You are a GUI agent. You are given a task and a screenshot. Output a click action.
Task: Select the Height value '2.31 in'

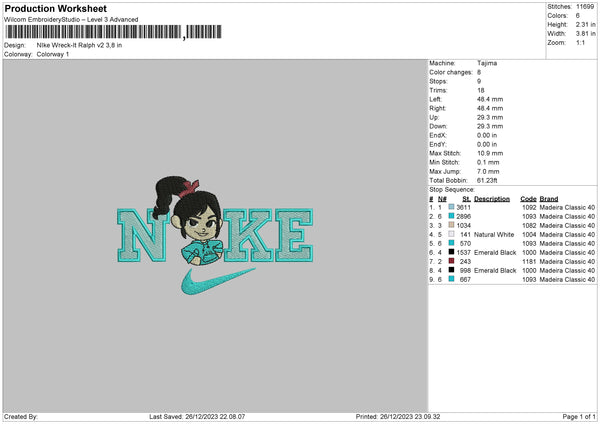pyautogui.click(x=585, y=24)
